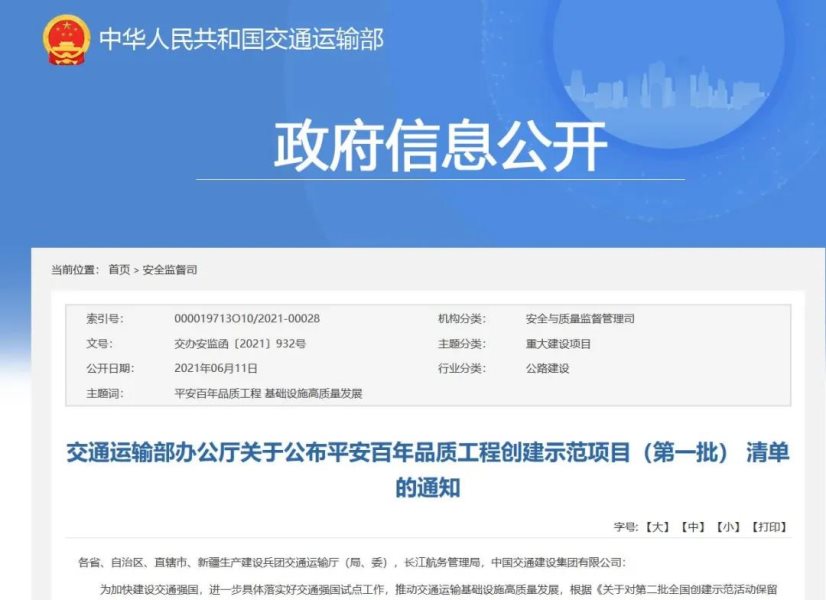Click the recipient line starting with 各省、自治区
This screenshot has width=826, height=600.
tap(350, 563)
